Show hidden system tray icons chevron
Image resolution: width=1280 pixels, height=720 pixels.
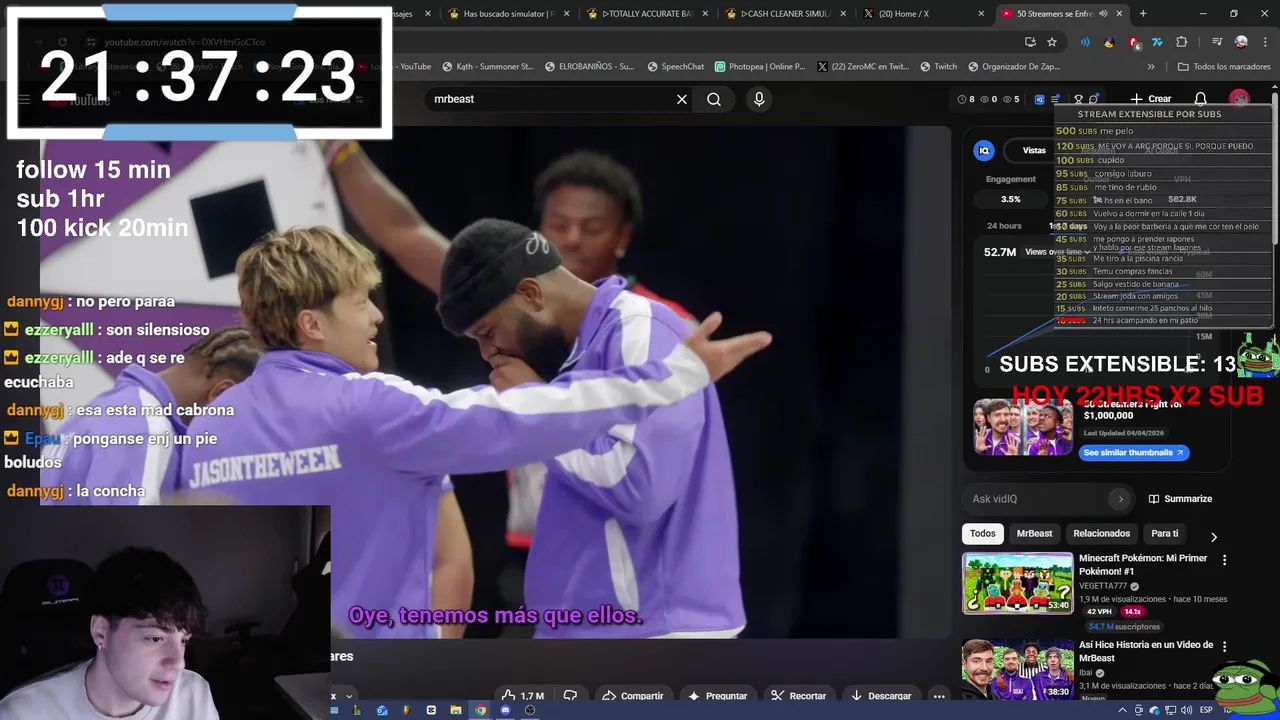pos(1122,710)
